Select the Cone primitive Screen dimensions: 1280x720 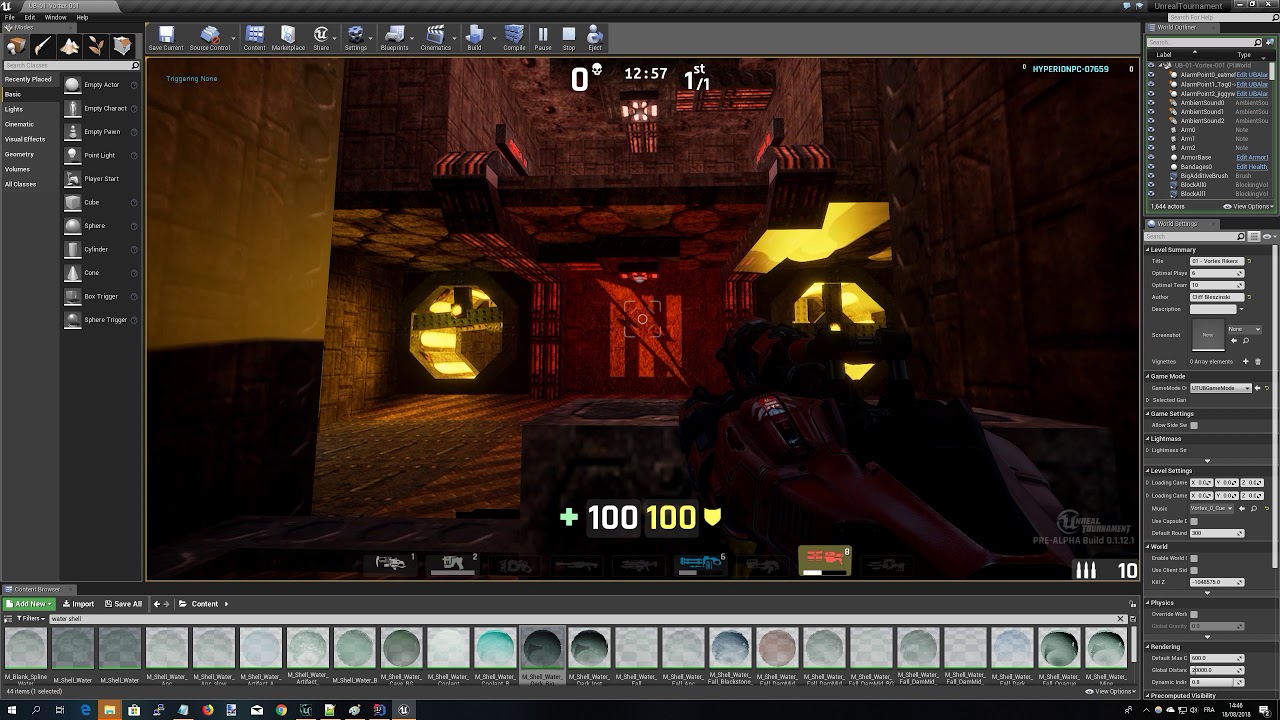click(x=101, y=273)
